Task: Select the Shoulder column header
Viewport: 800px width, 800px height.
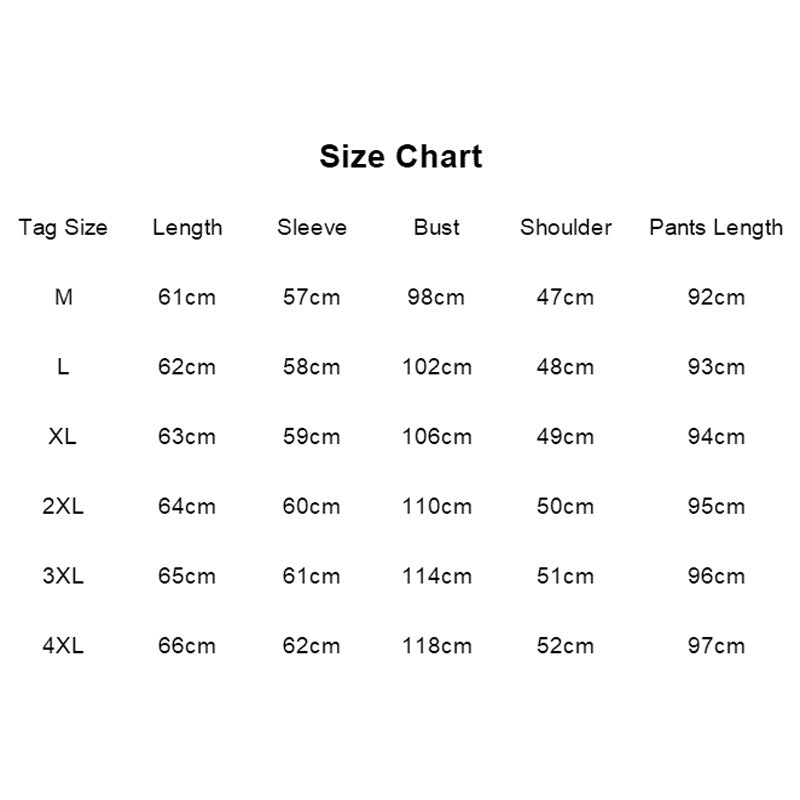Action: tap(566, 227)
